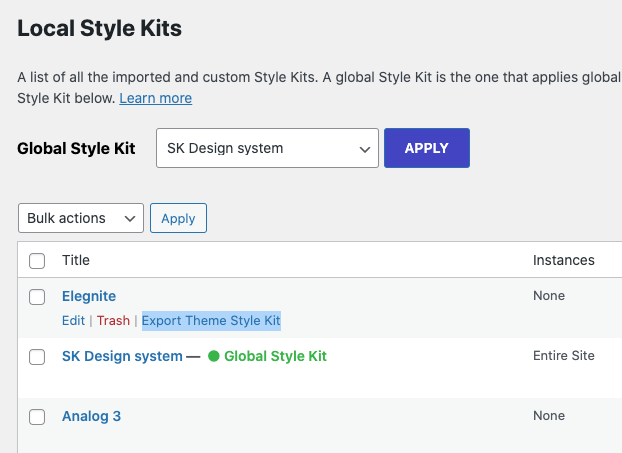Click Entire Site in SK Design system row
Viewport: 622px width, 453px height.
(564, 355)
